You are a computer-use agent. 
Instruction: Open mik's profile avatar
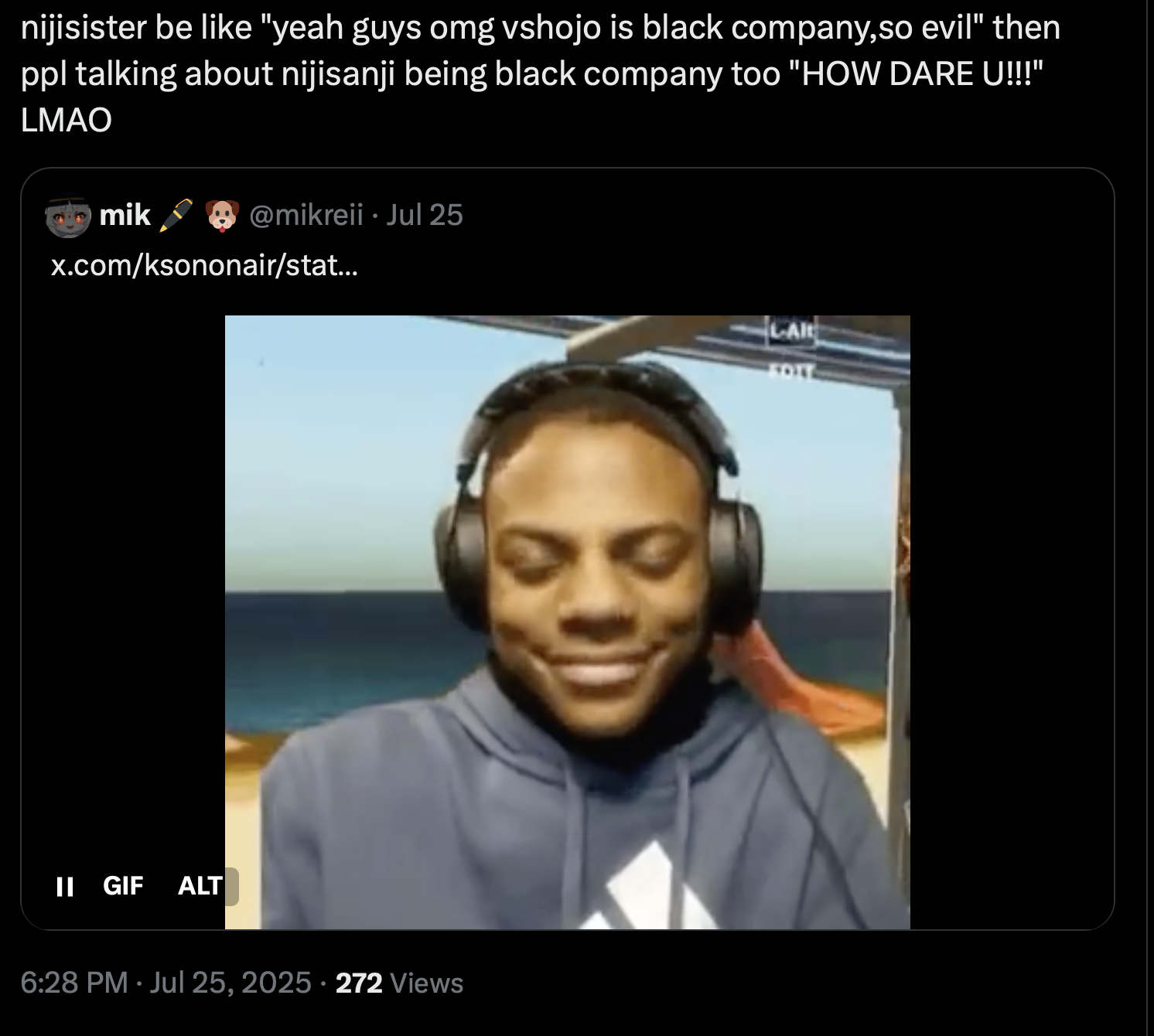click(x=68, y=216)
